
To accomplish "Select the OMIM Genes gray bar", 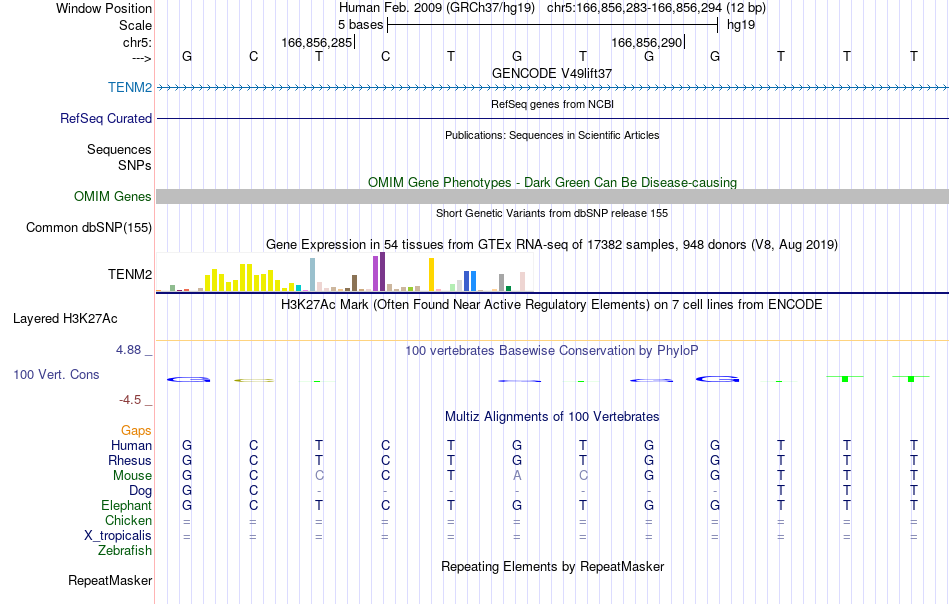I will click(x=553, y=196).
